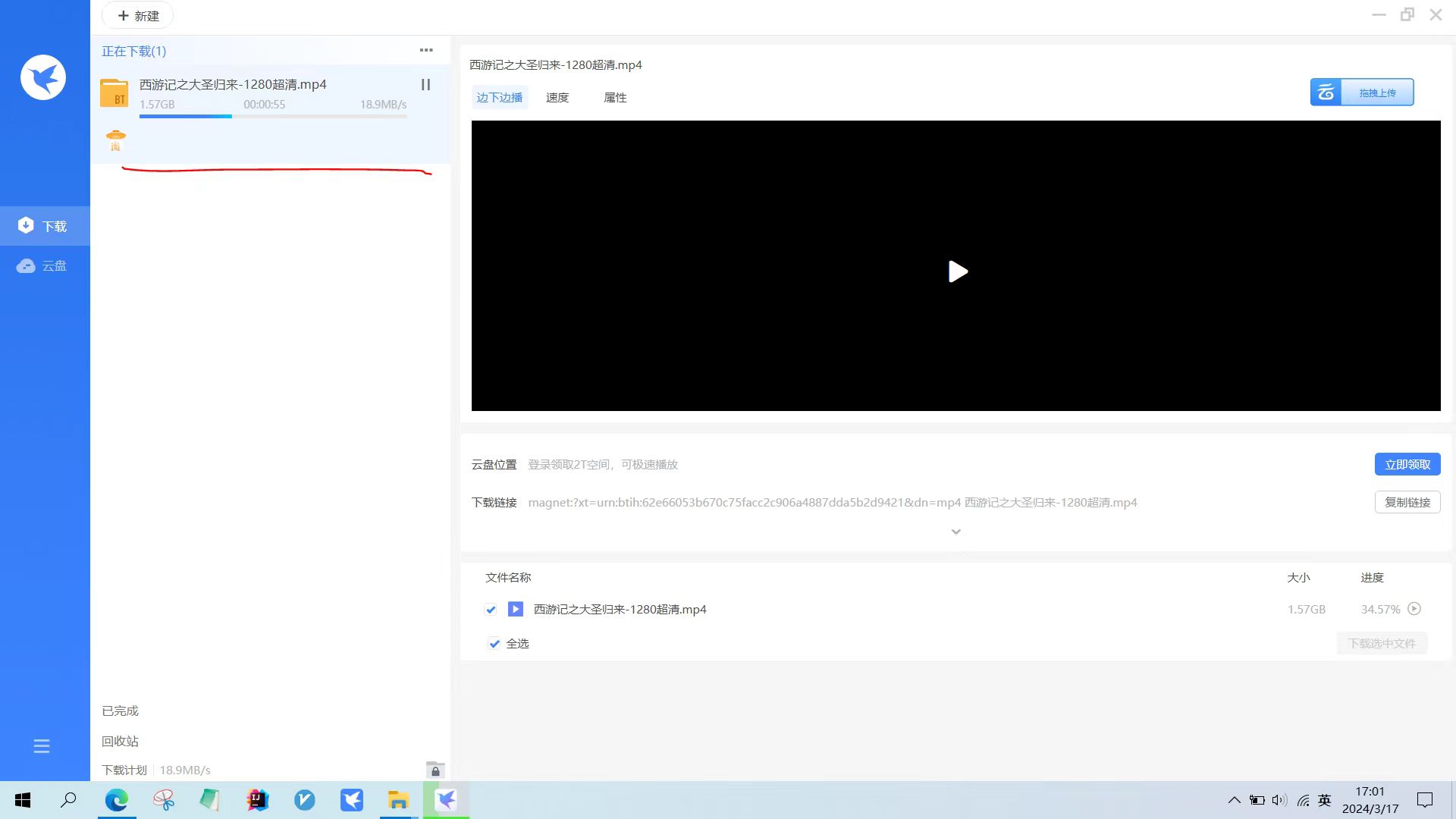Click the private folder lock icon
The width and height of the screenshot is (1456, 819).
435,770
